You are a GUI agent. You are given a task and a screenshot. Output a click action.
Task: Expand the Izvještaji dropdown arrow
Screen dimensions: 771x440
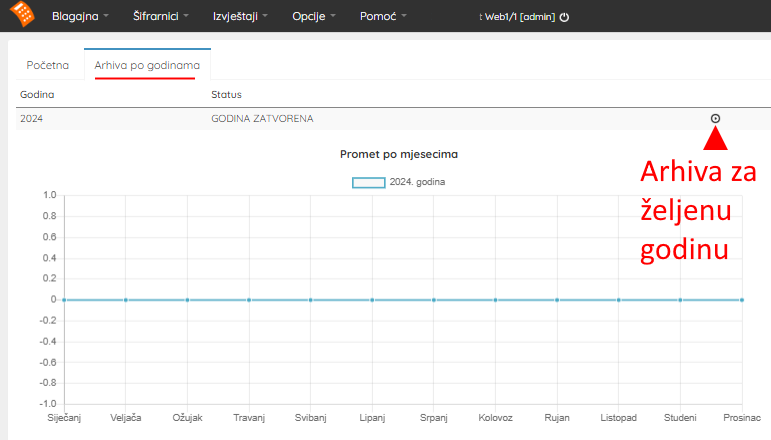tap(265, 16)
